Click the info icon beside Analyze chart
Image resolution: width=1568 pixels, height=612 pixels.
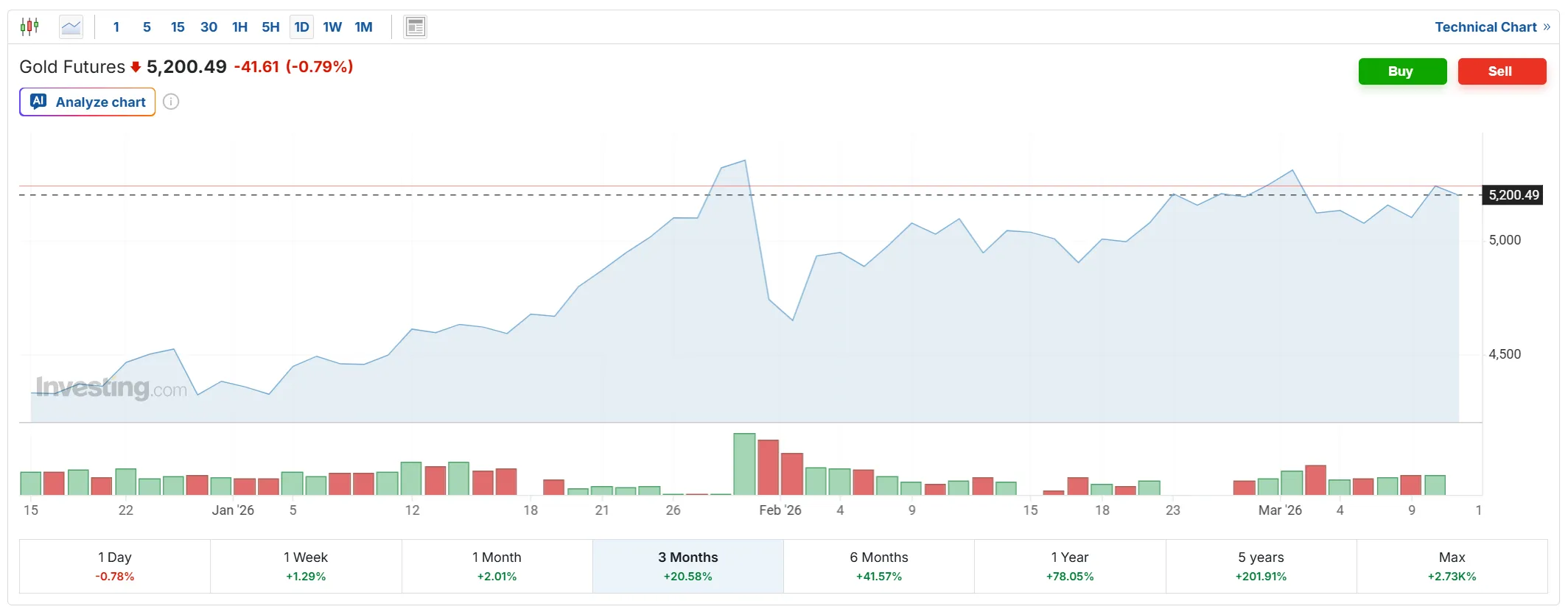(171, 102)
